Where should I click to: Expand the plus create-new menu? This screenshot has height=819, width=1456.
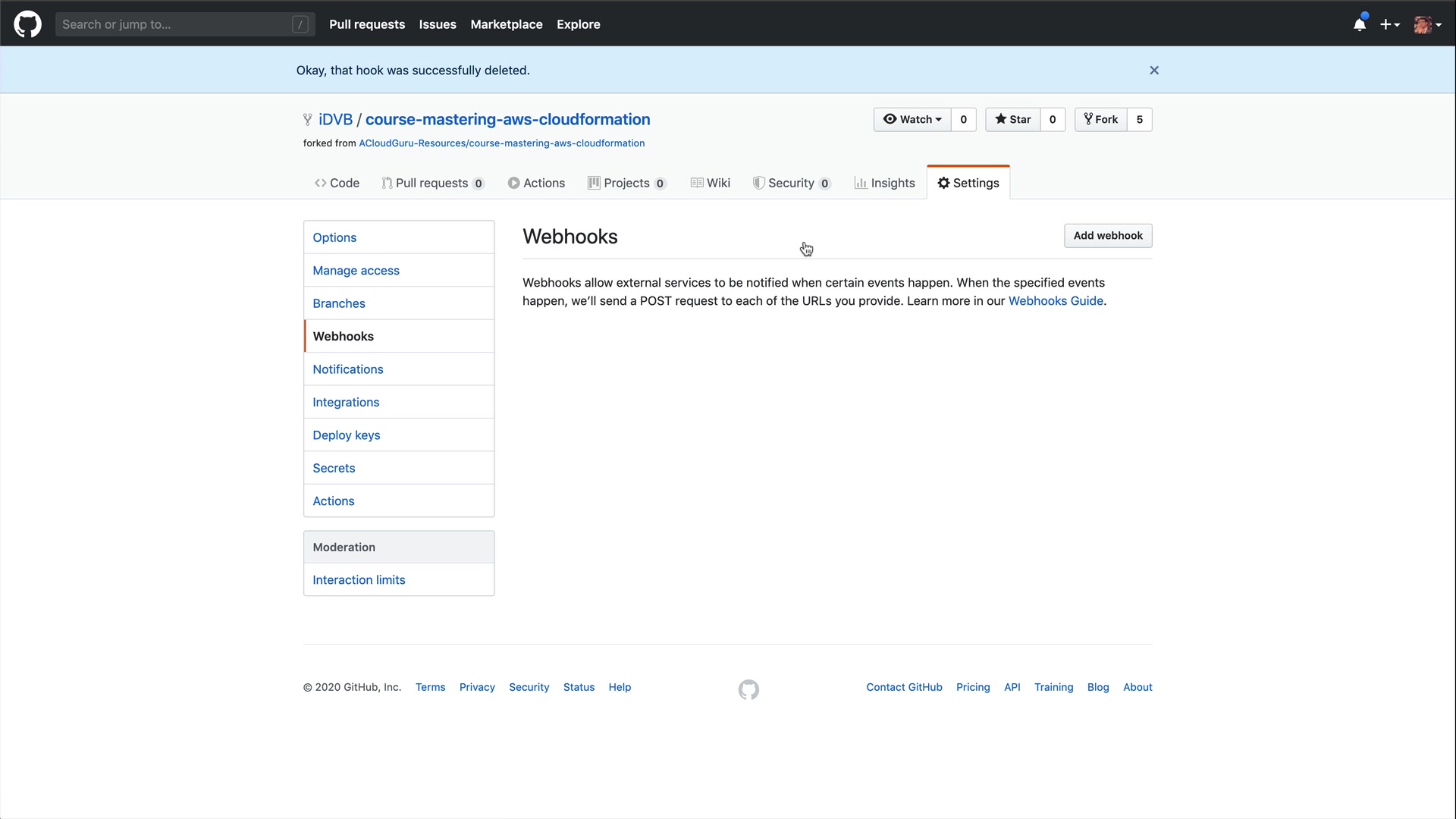click(x=1389, y=24)
